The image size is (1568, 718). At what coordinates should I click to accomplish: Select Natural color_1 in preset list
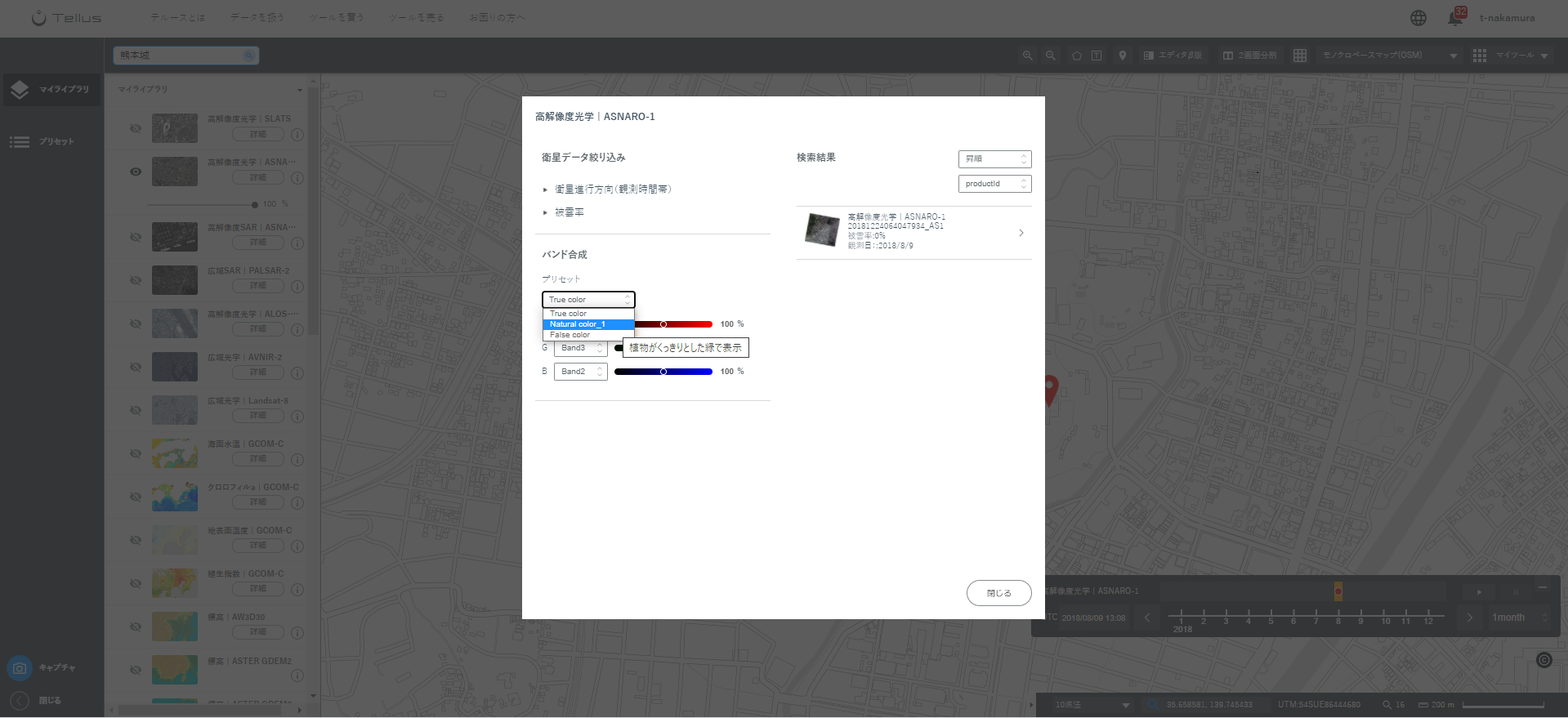(588, 324)
